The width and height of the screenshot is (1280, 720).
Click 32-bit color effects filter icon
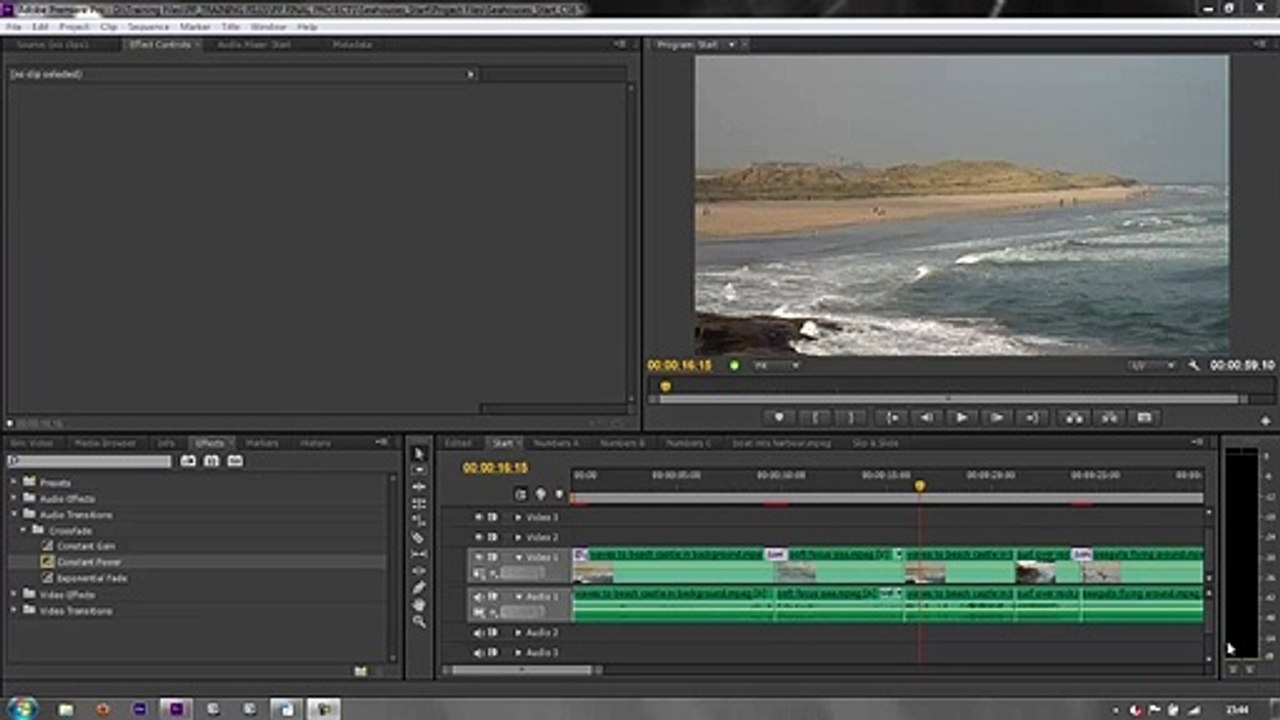click(x=211, y=461)
